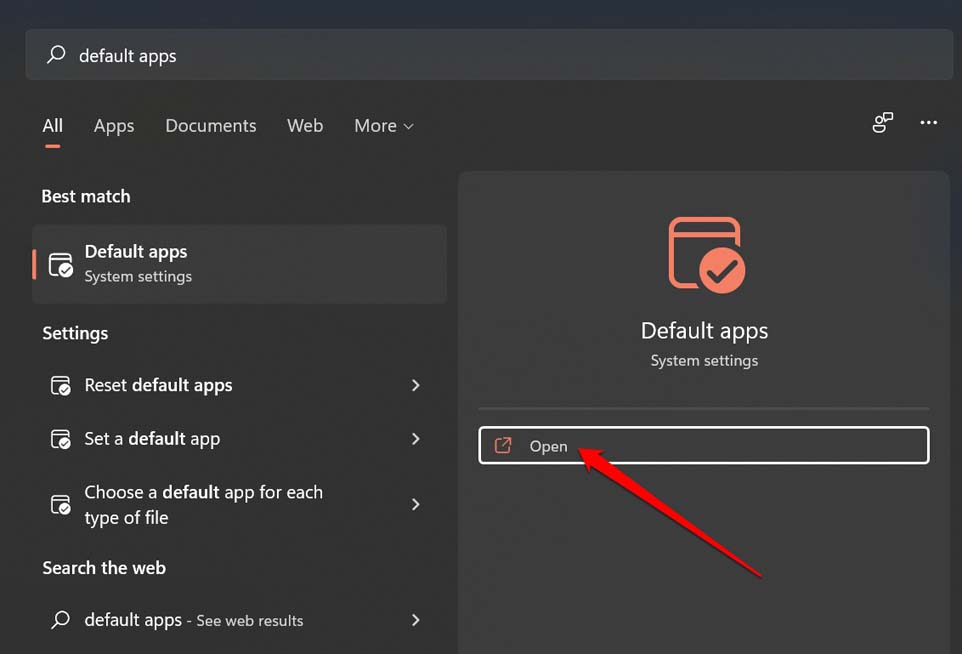Click the Set a default app icon
The width and height of the screenshot is (962, 654).
click(61, 439)
